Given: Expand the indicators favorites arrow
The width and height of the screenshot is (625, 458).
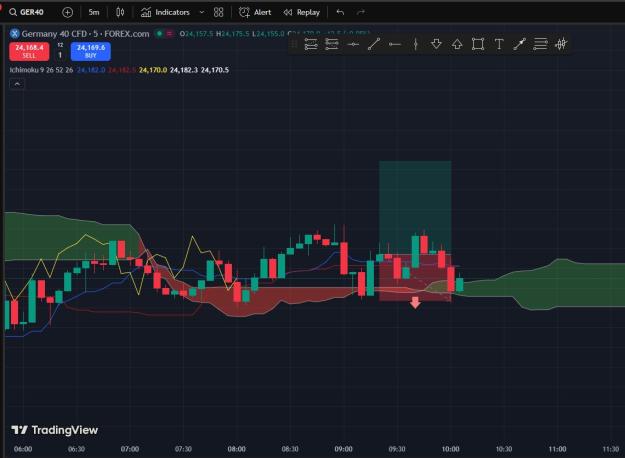Looking at the screenshot, I should pyautogui.click(x=202, y=12).
